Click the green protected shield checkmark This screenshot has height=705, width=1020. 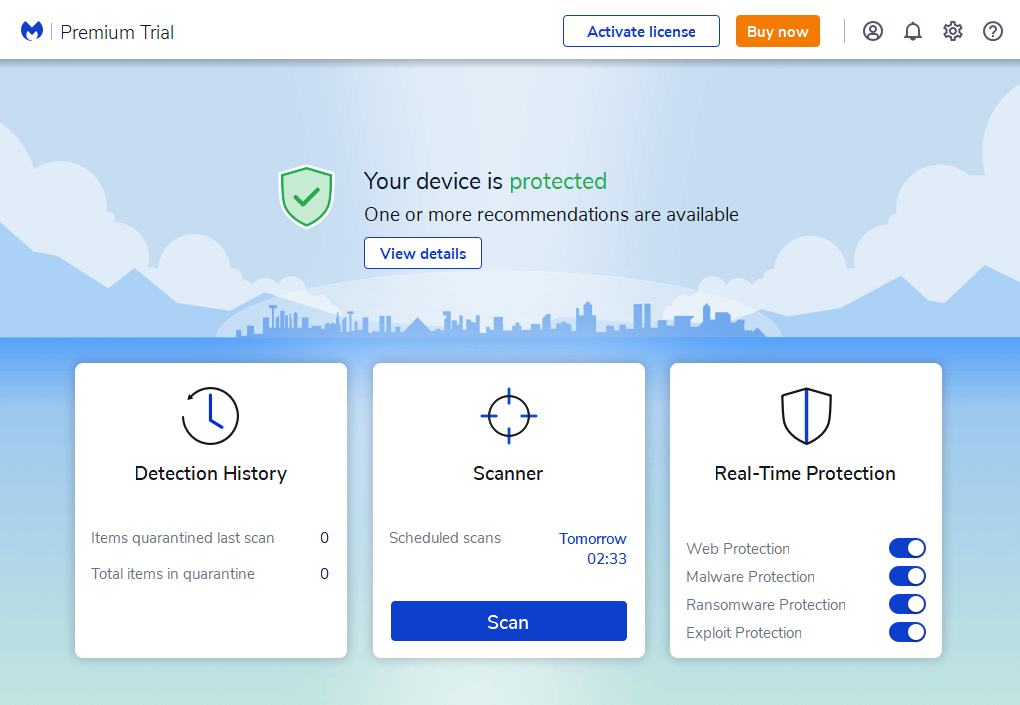point(306,197)
